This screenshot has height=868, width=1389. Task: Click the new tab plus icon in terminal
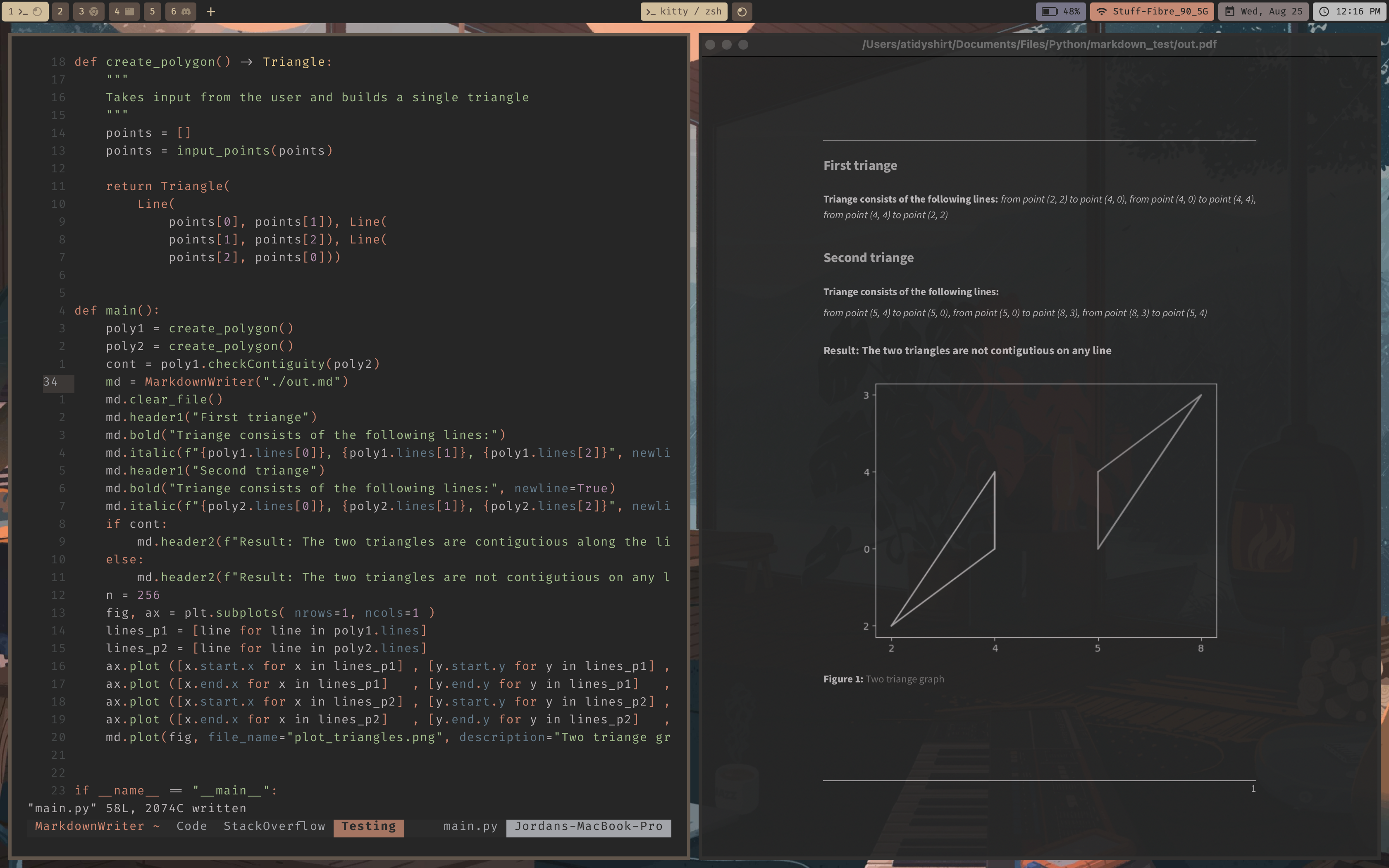(209, 11)
